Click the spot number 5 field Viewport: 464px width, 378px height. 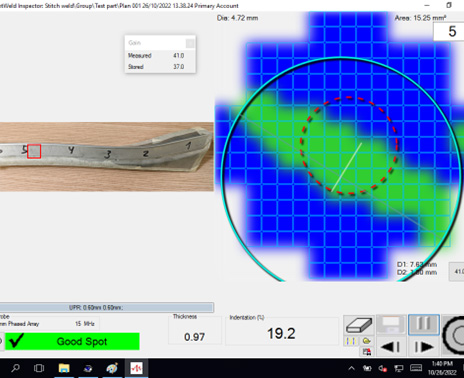pyautogui.click(x=448, y=32)
